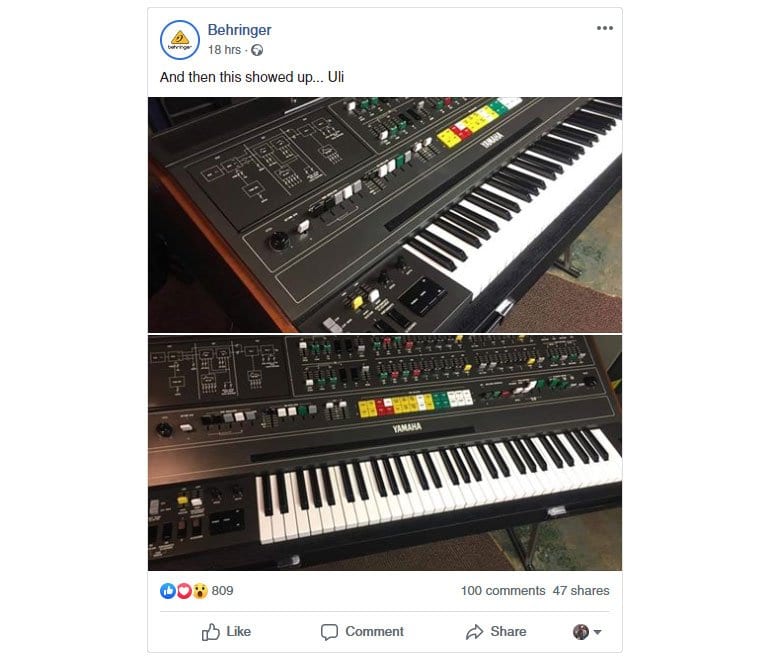This screenshot has width=770, height=660.
Task: Click the speech bubble comment icon
Action: tap(329, 632)
